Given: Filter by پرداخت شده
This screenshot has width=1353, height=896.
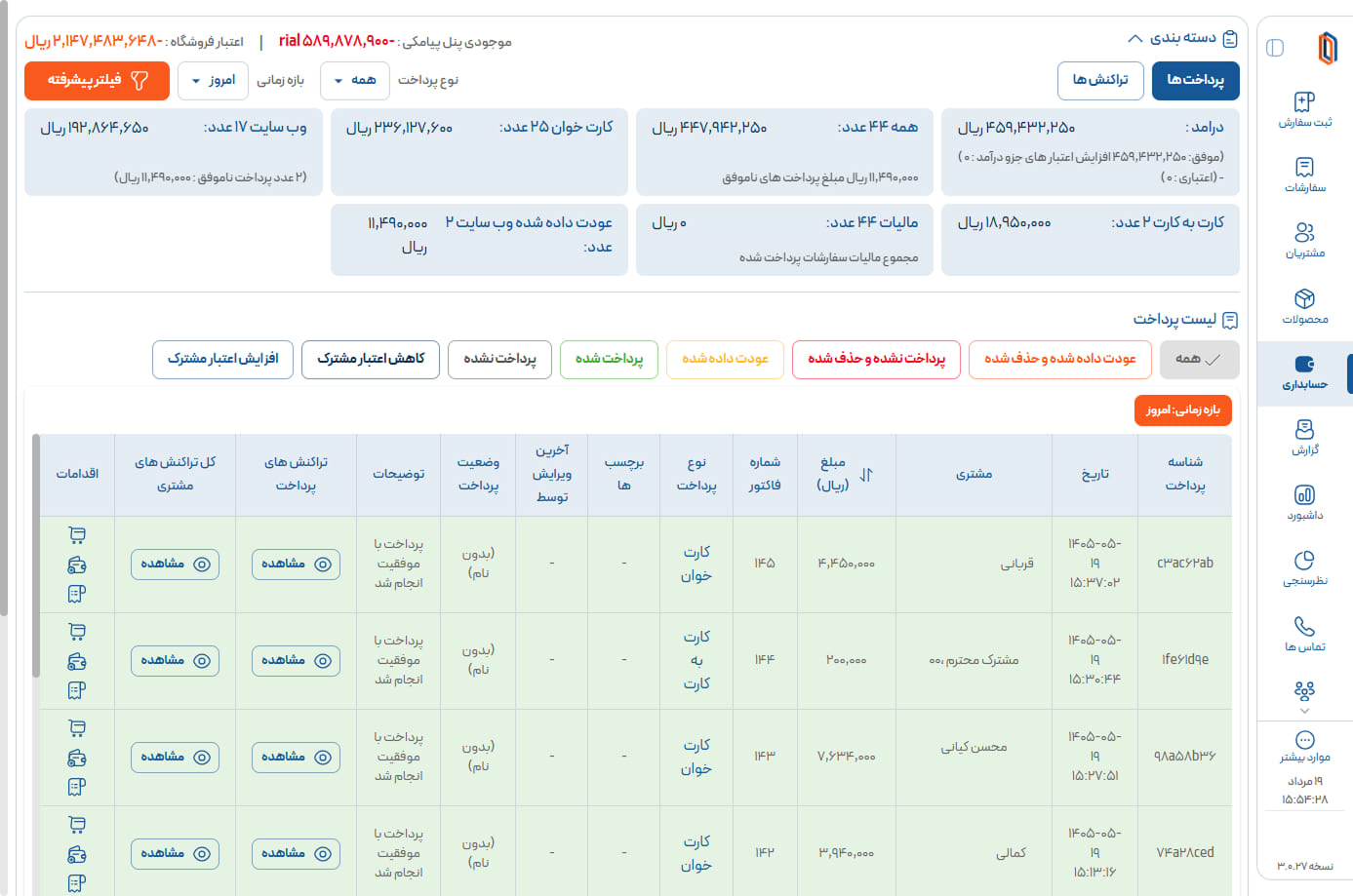Looking at the screenshot, I should pos(609,360).
